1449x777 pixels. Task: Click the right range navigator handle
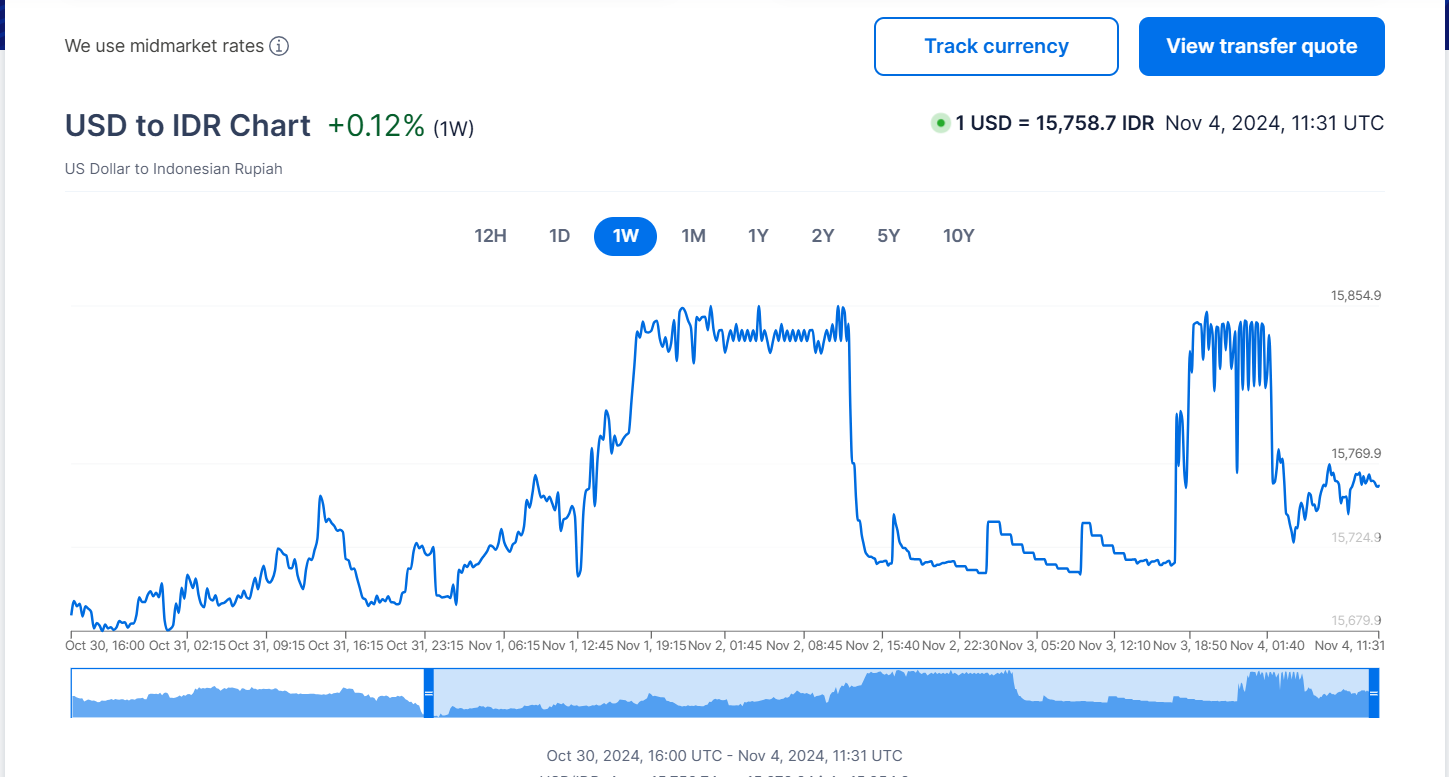(1373, 693)
